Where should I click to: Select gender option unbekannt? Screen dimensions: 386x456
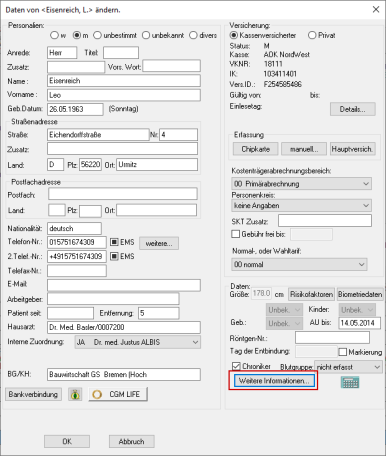146,35
